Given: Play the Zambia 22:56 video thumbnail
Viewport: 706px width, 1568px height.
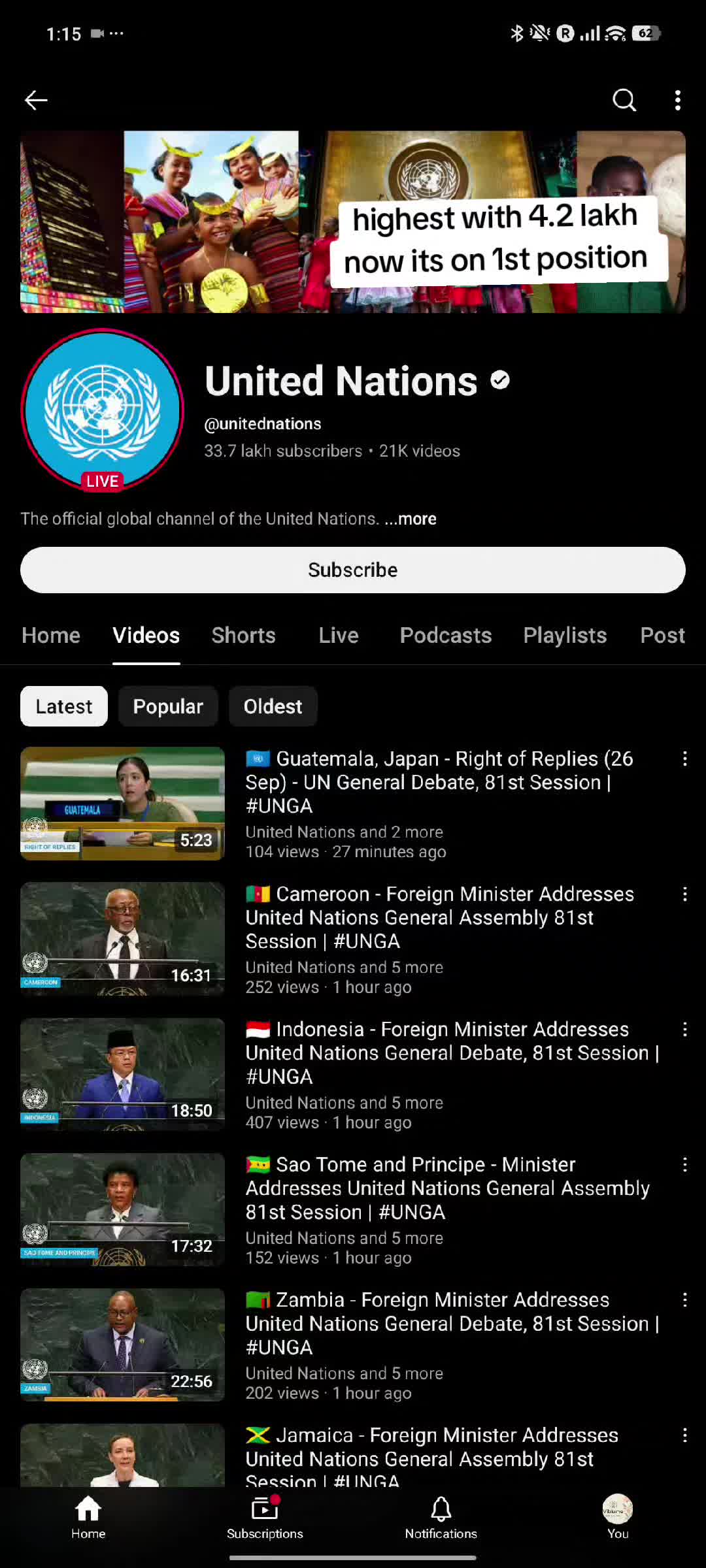Looking at the screenshot, I should click(123, 1345).
